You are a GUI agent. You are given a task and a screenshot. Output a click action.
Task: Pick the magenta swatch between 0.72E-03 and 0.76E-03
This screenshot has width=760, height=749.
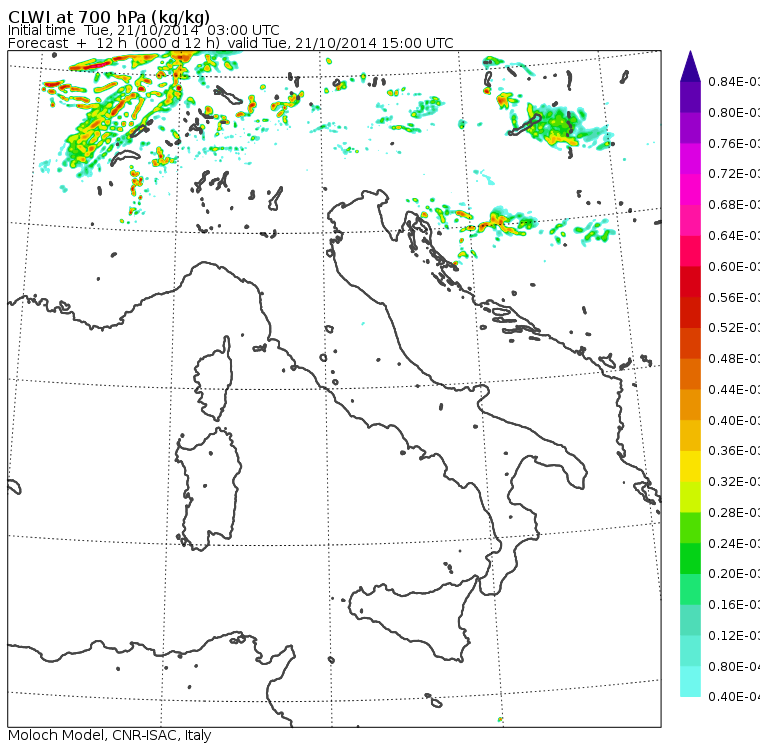(x=690, y=159)
